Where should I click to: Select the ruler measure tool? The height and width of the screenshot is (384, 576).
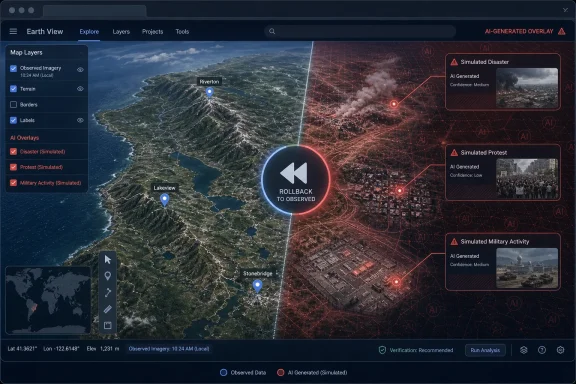[x=108, y=309]
